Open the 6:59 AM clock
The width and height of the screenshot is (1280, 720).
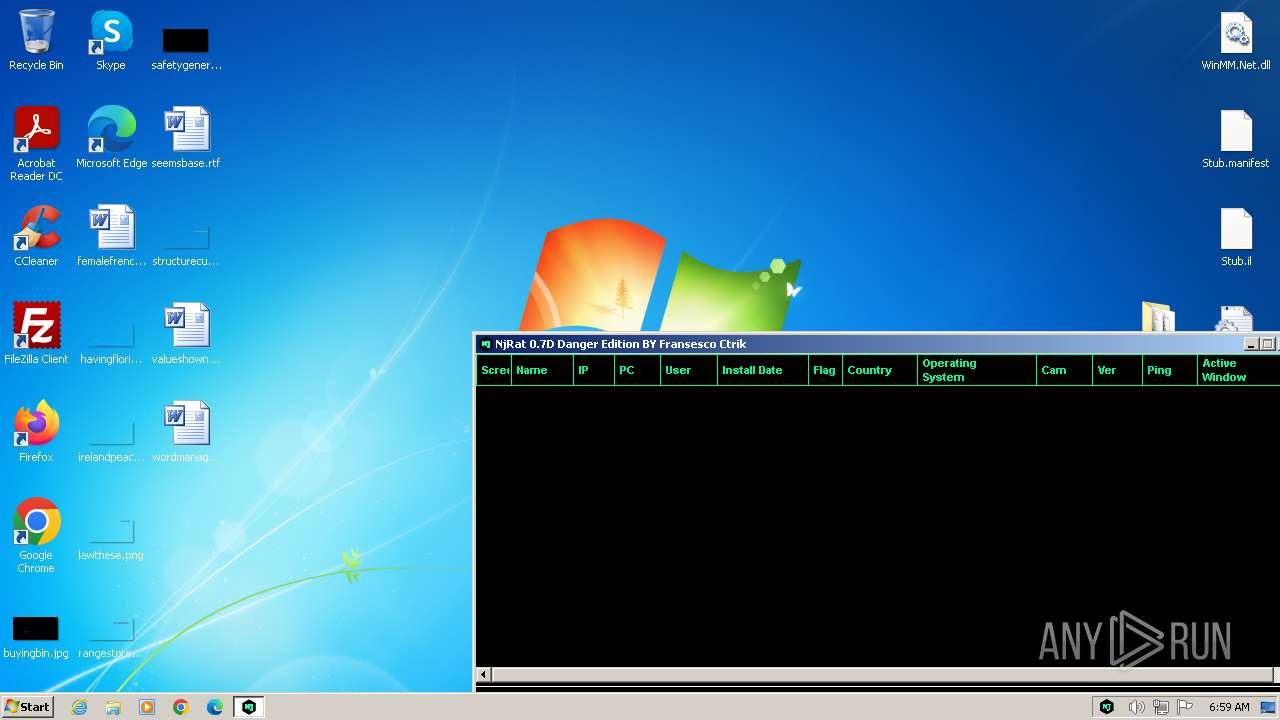pyautogui.click(x=1229, y=707)
